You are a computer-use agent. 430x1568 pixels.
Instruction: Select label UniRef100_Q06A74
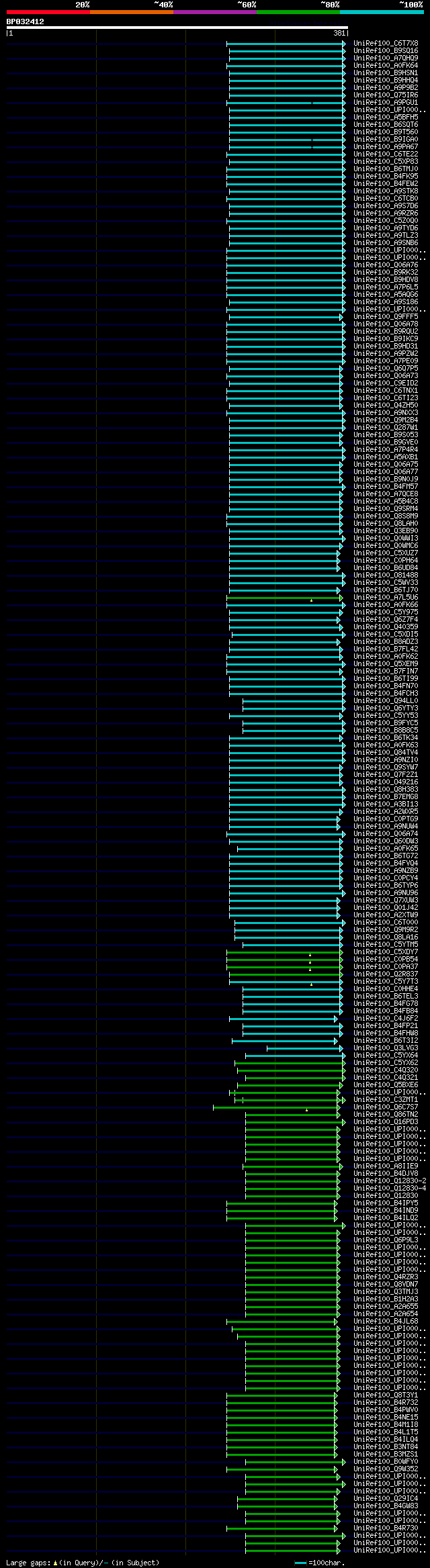click(386, 833)
